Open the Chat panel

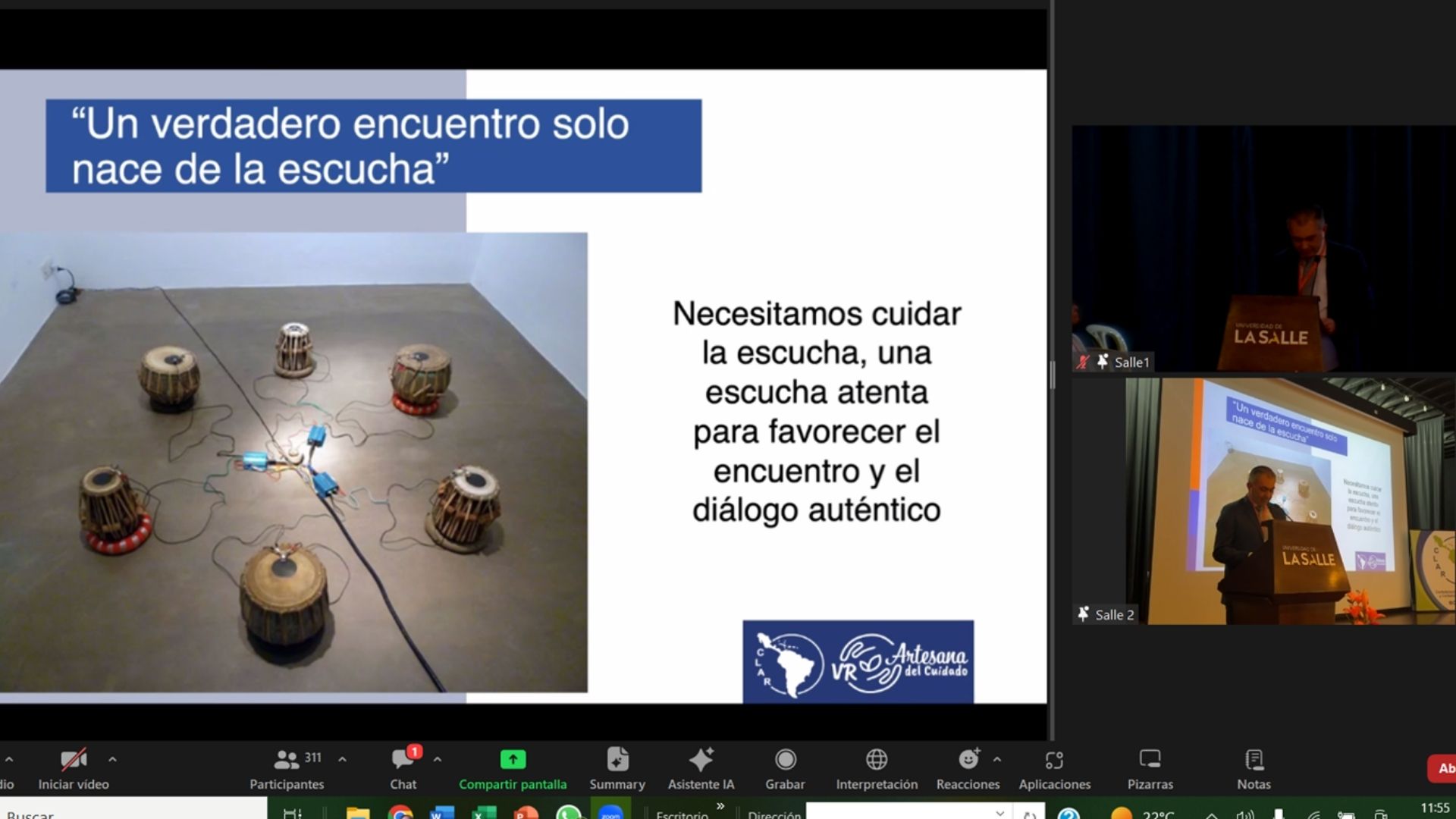(x=403, y=760)
